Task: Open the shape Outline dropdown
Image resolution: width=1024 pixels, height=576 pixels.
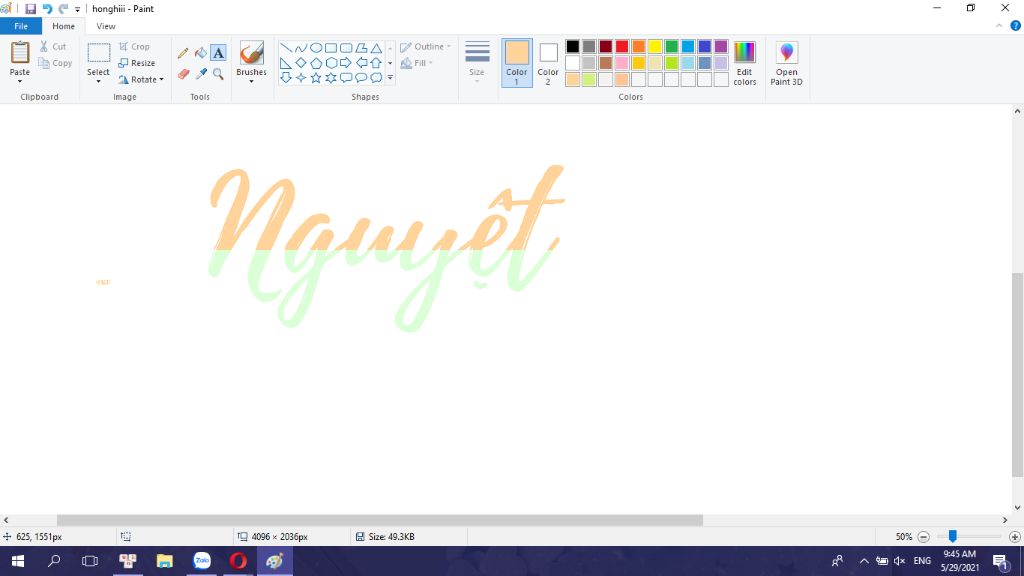Action: pos(425,47)
